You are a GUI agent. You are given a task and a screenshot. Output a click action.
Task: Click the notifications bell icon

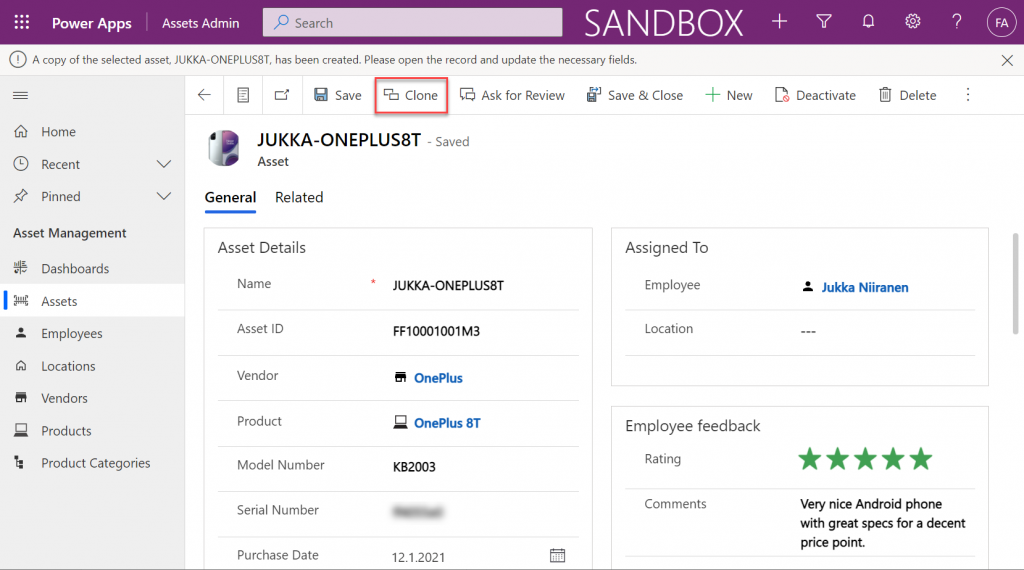868,22
